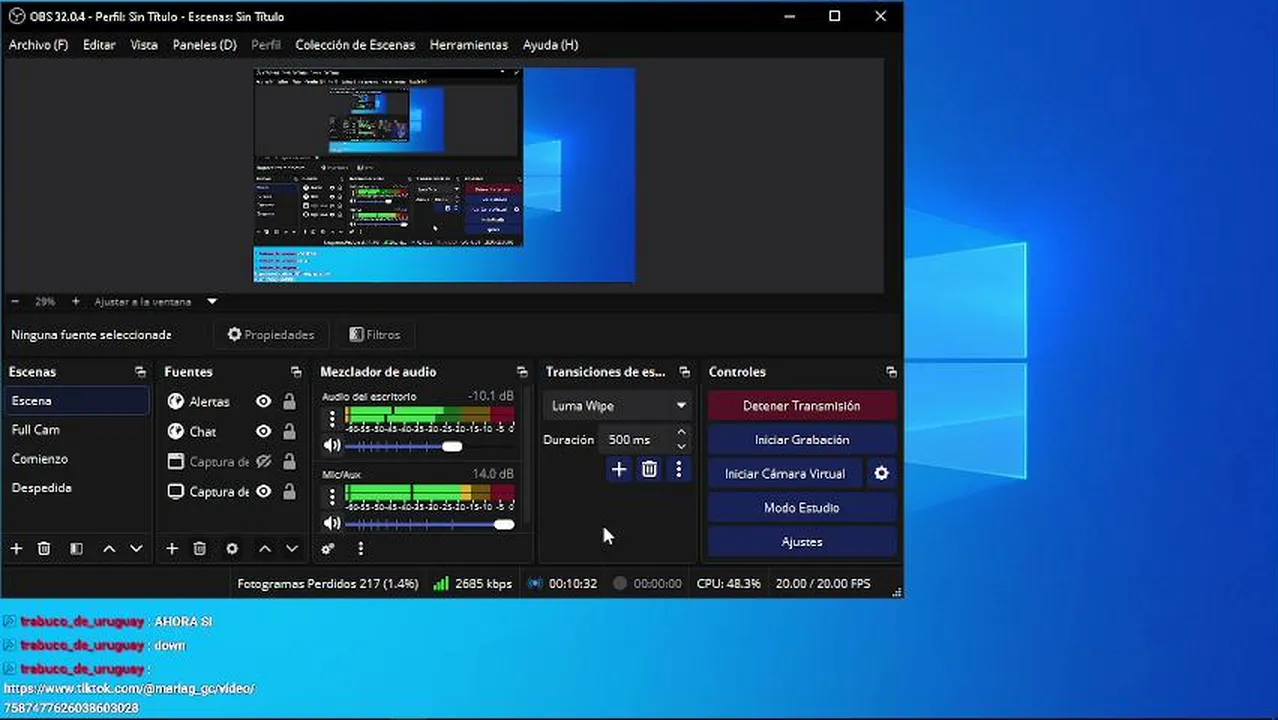Undock the Controles panel
The height and width of the screenshot is (720, 1278).
891,372
